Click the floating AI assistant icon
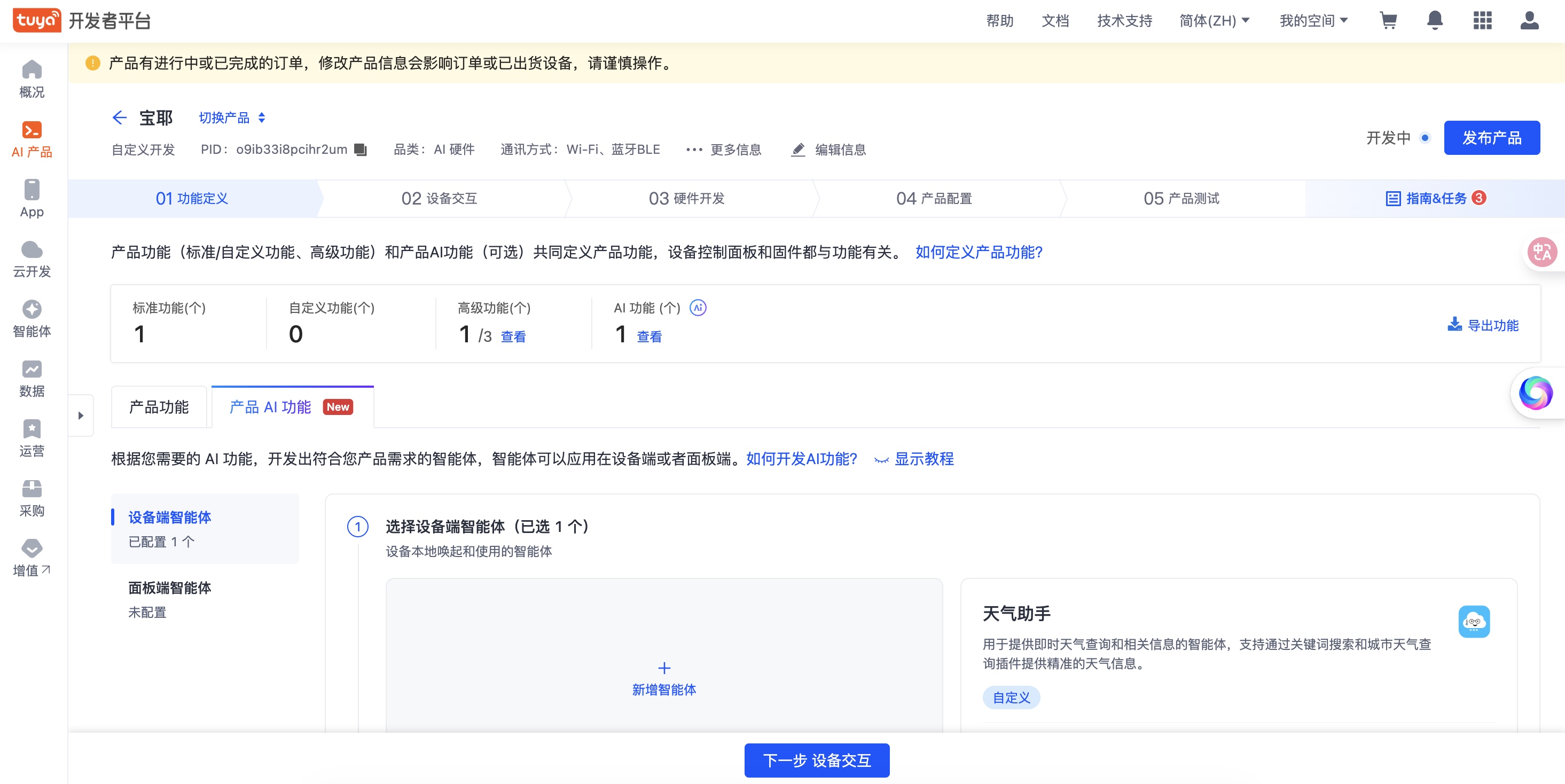Viewport: 1565px width, 784px height. (1535, 393)
